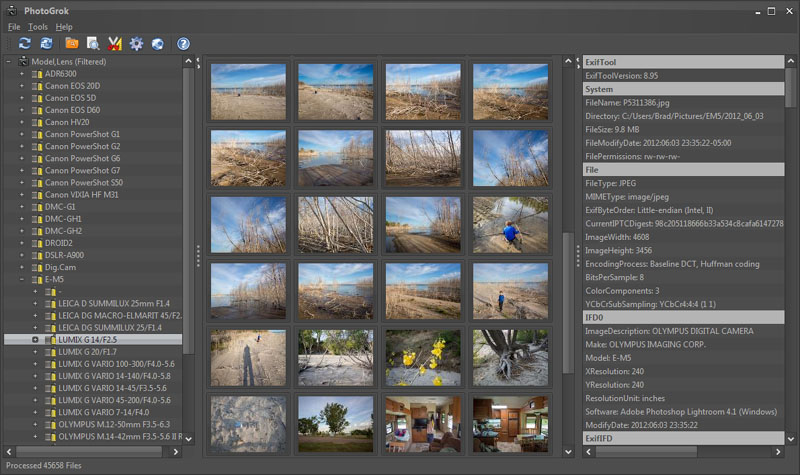
Task: Select thumbnail of boy in blue crouching
Action: (510, 225)
